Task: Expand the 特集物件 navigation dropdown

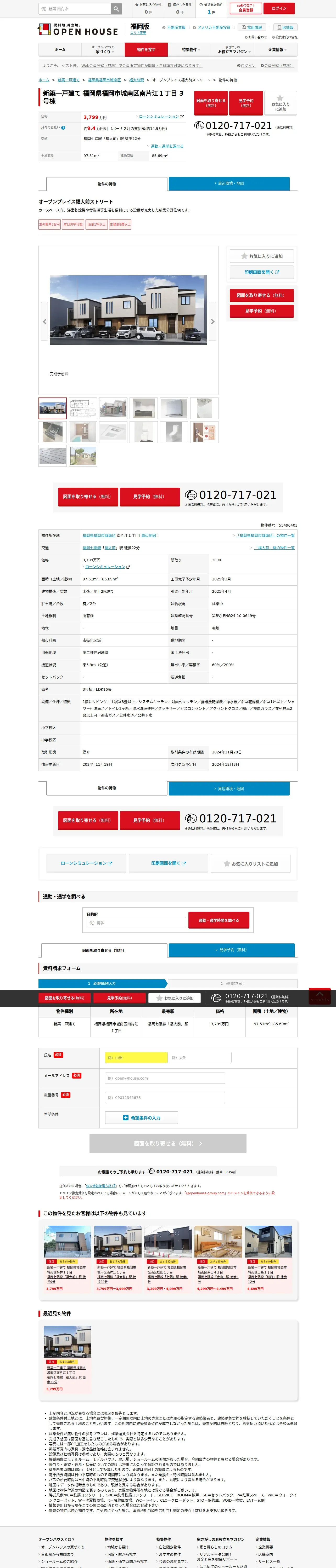Action: tap(190, 50)
